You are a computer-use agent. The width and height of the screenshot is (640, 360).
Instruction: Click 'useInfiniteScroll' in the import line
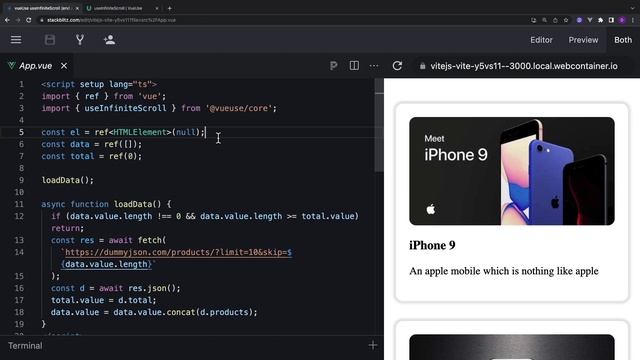[125, 108]
